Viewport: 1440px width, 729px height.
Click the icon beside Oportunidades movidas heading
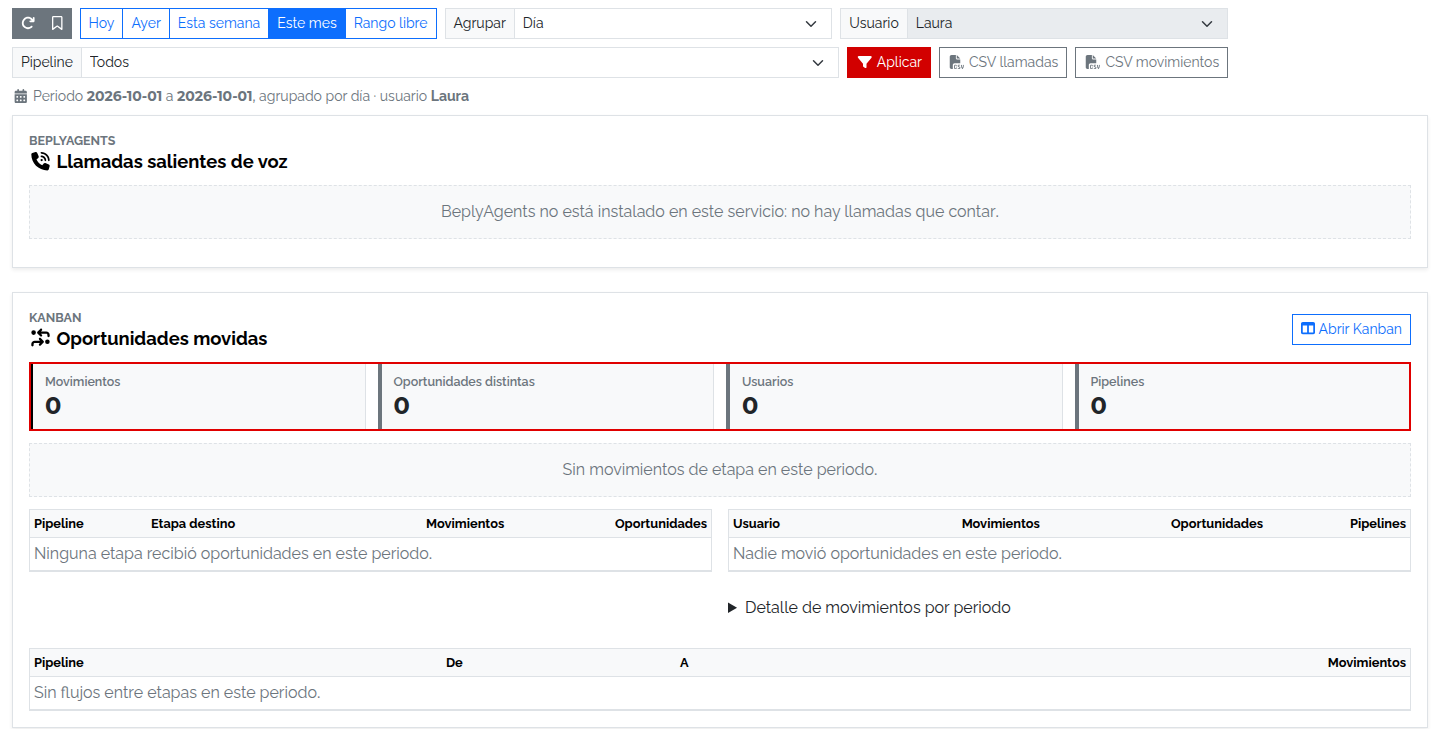[x=40, y=338]
